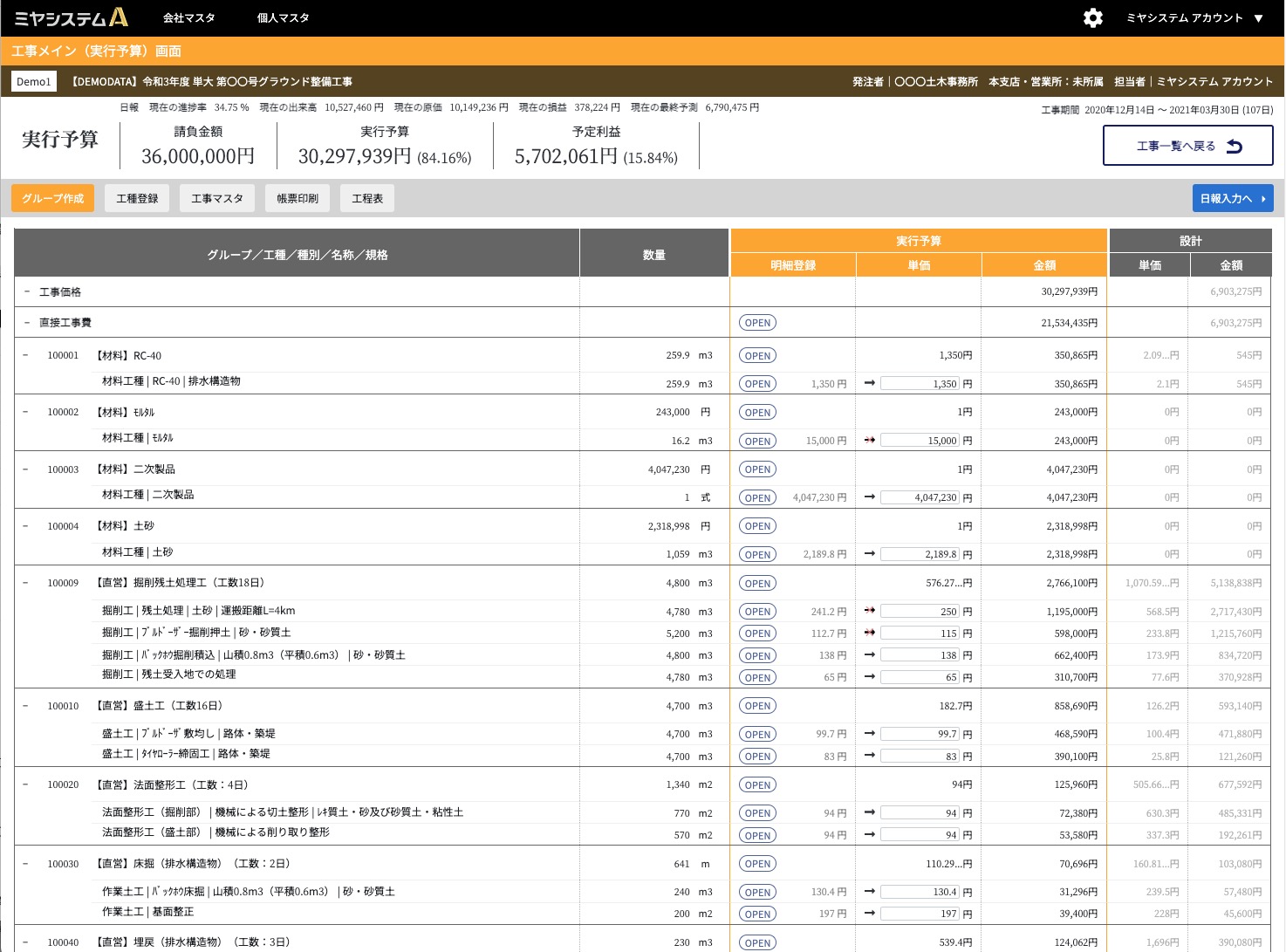The image size is (1286, 952).
Task: Click 現在の進捗率 34.75 % text
Action: [199, 107]
